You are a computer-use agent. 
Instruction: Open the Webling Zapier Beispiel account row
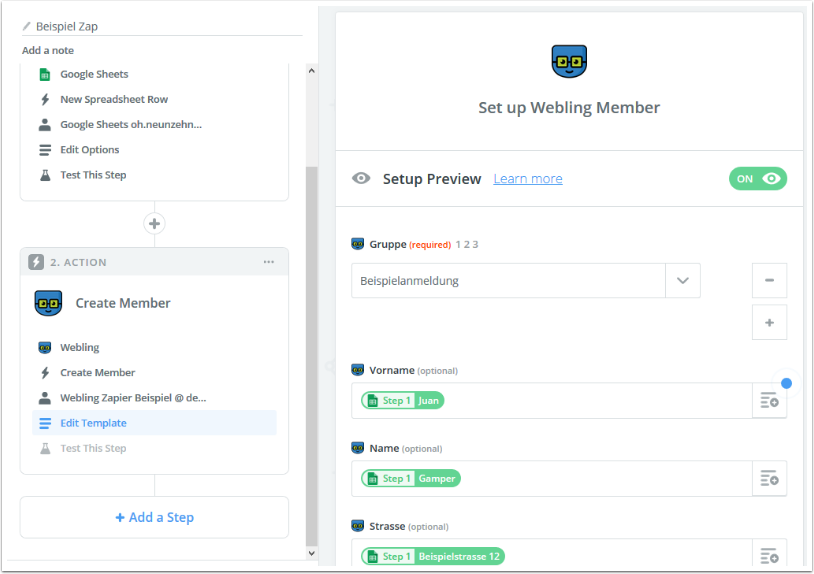click(154, 398)
